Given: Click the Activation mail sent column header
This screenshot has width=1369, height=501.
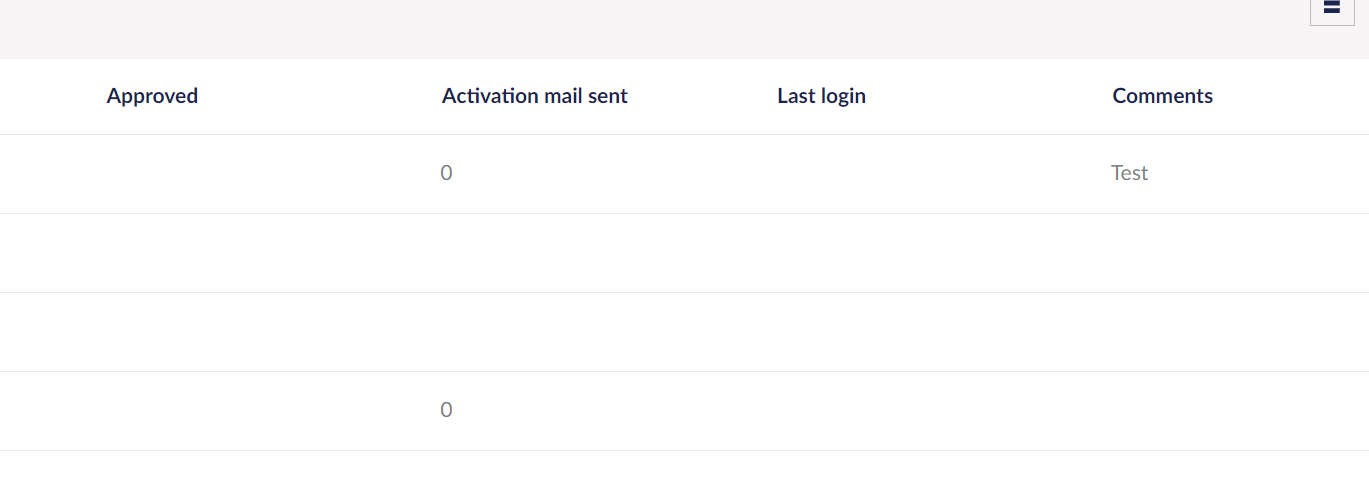Looking at the screenshot, I should coord(535,96).
